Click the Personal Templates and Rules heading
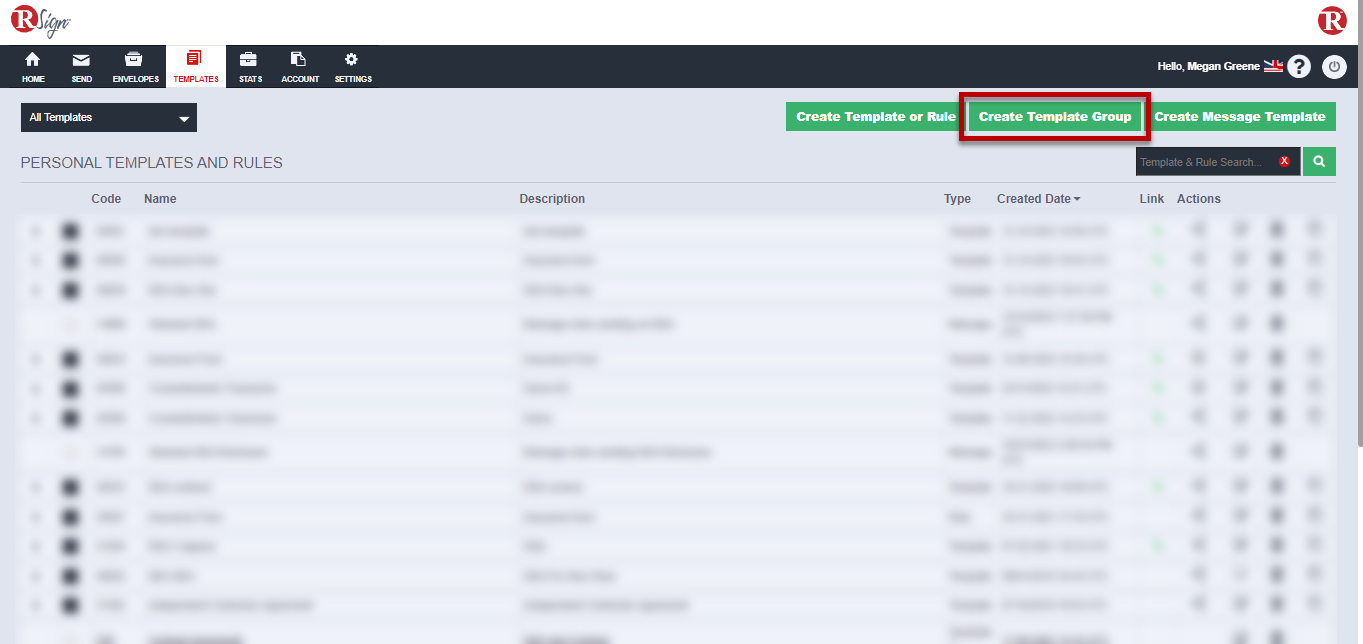 click(x=150, y=162)
